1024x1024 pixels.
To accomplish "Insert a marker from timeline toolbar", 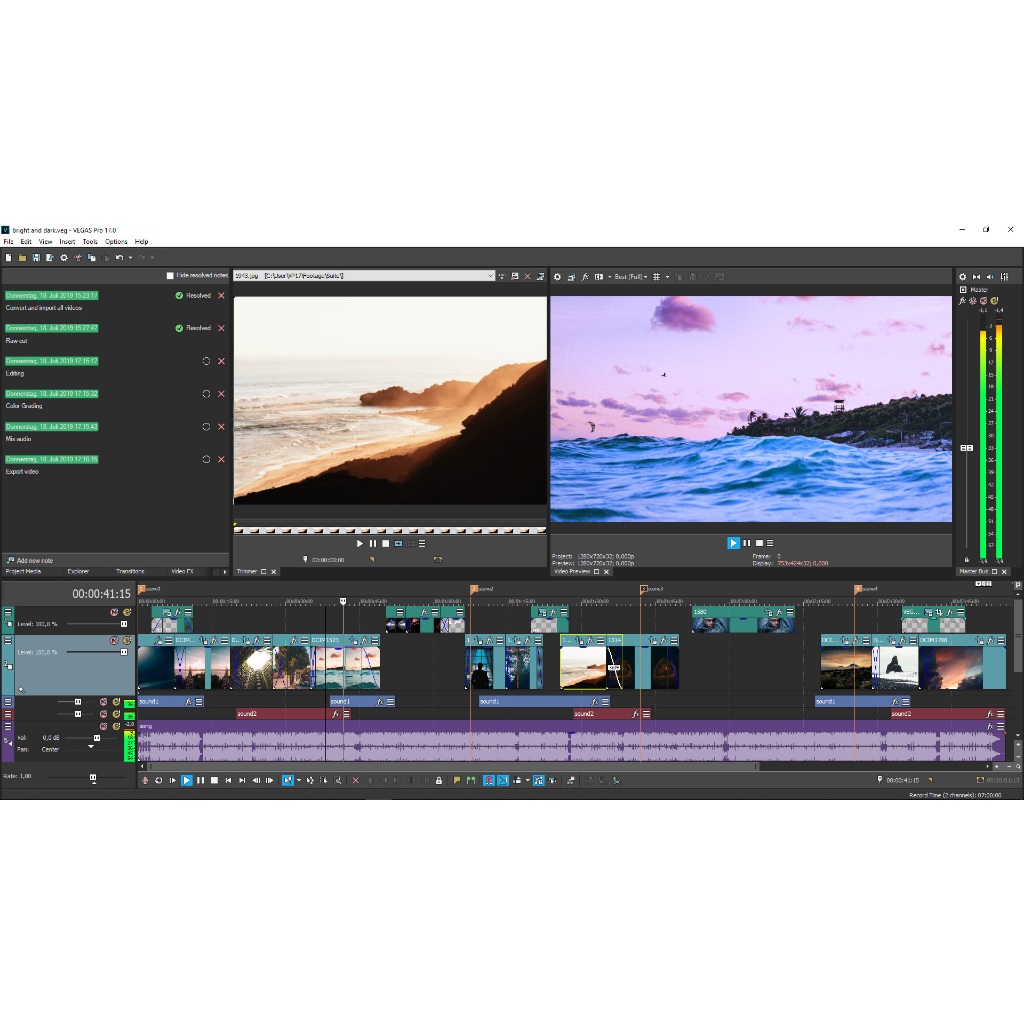I will (456, 780).
